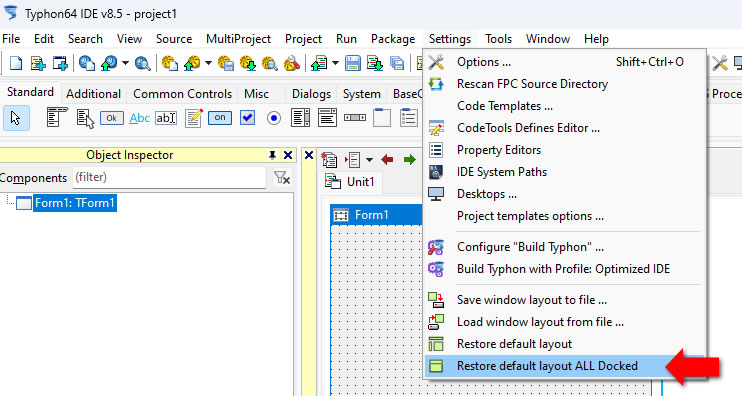Select the arrow pointer tool in component palette

(x=16, y=118)
